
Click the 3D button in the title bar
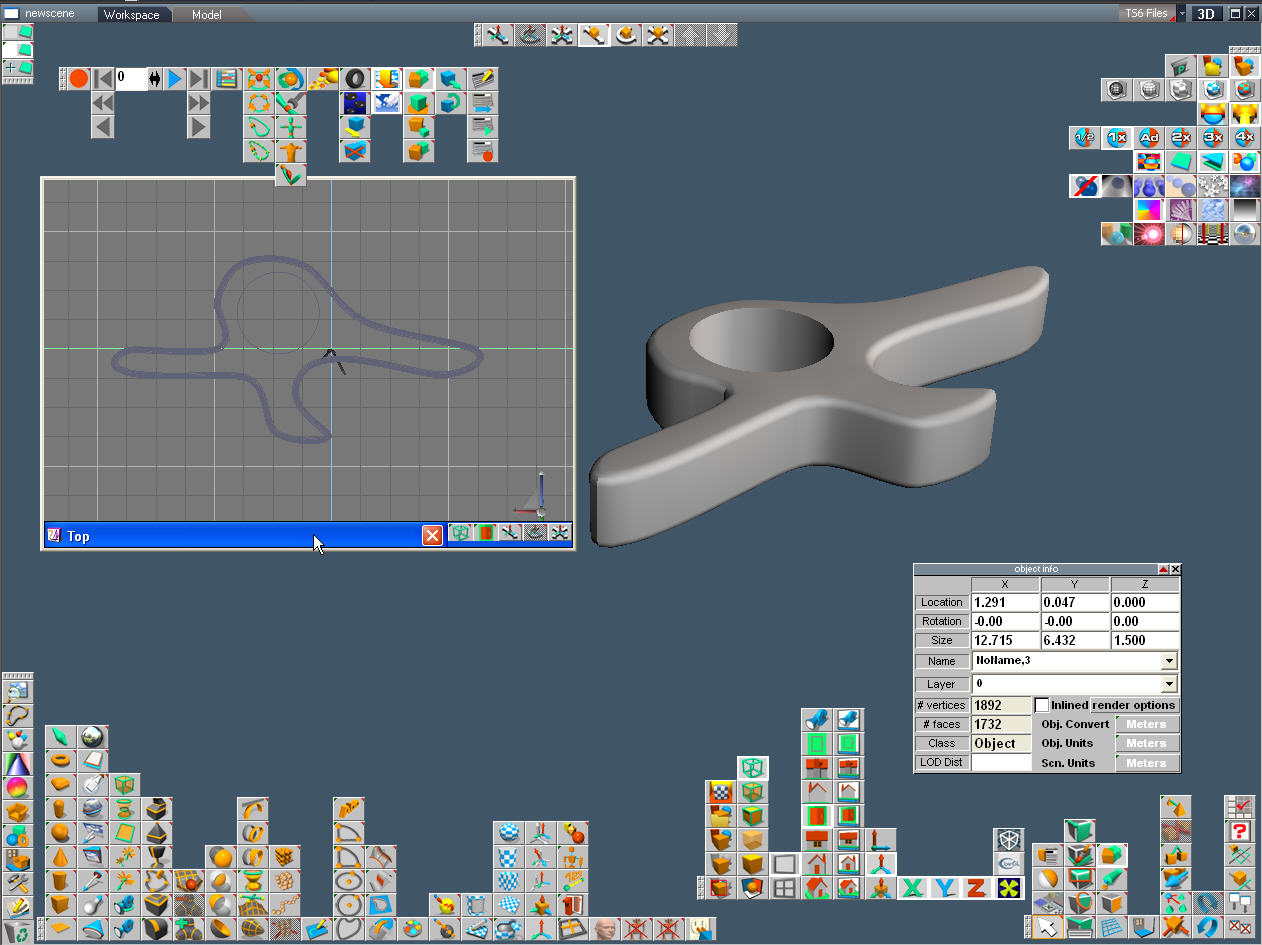(x=1207, y=14)
